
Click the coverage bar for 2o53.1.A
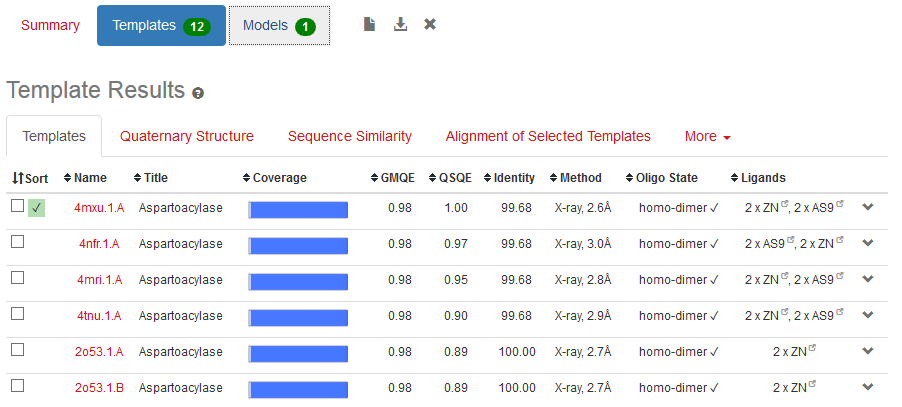click(x=298, y=352)
